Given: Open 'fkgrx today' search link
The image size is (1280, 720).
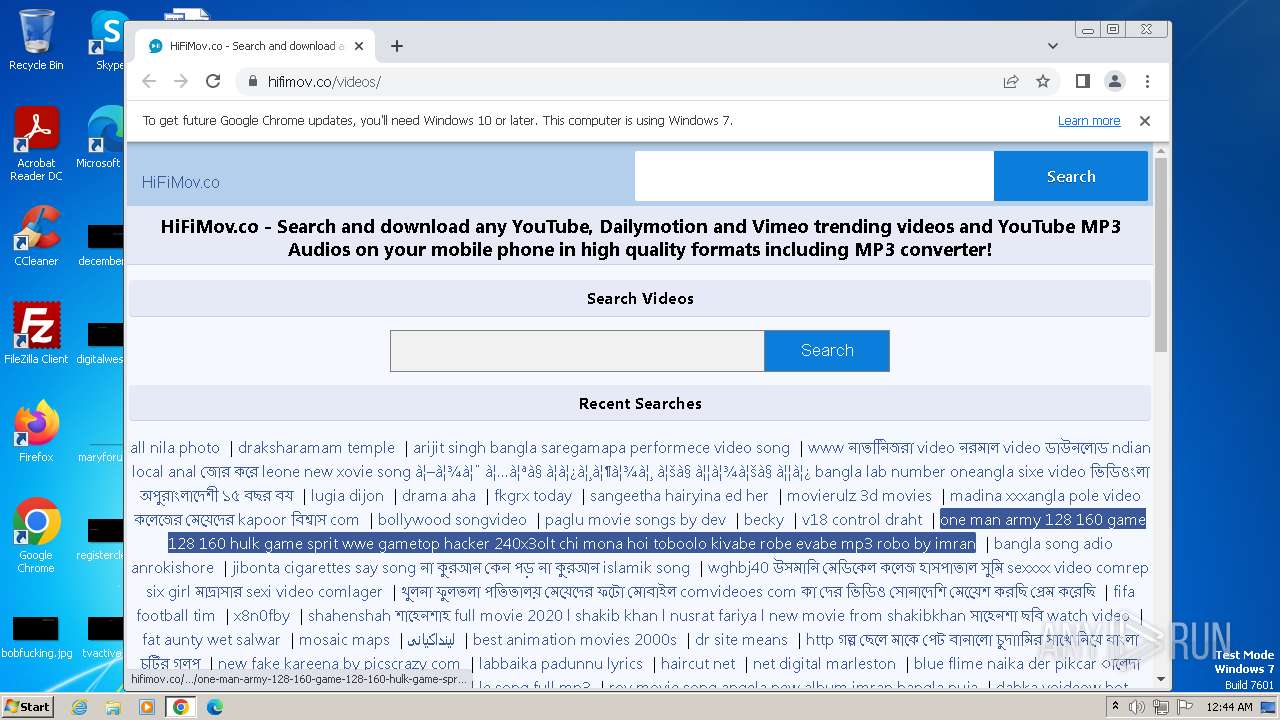Looking at the screenshot, I should pyautogui.click(x=533, y=496).
